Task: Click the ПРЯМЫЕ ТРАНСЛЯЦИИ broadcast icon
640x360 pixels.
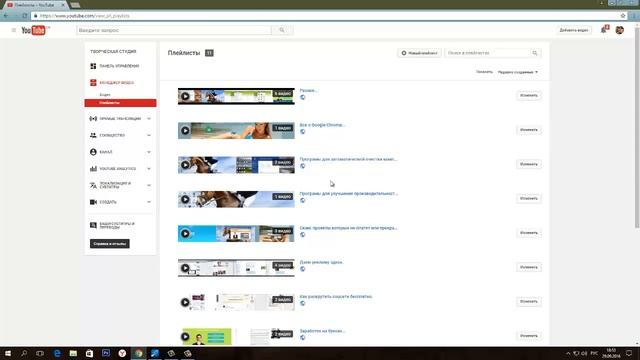Action: point(93,119)
